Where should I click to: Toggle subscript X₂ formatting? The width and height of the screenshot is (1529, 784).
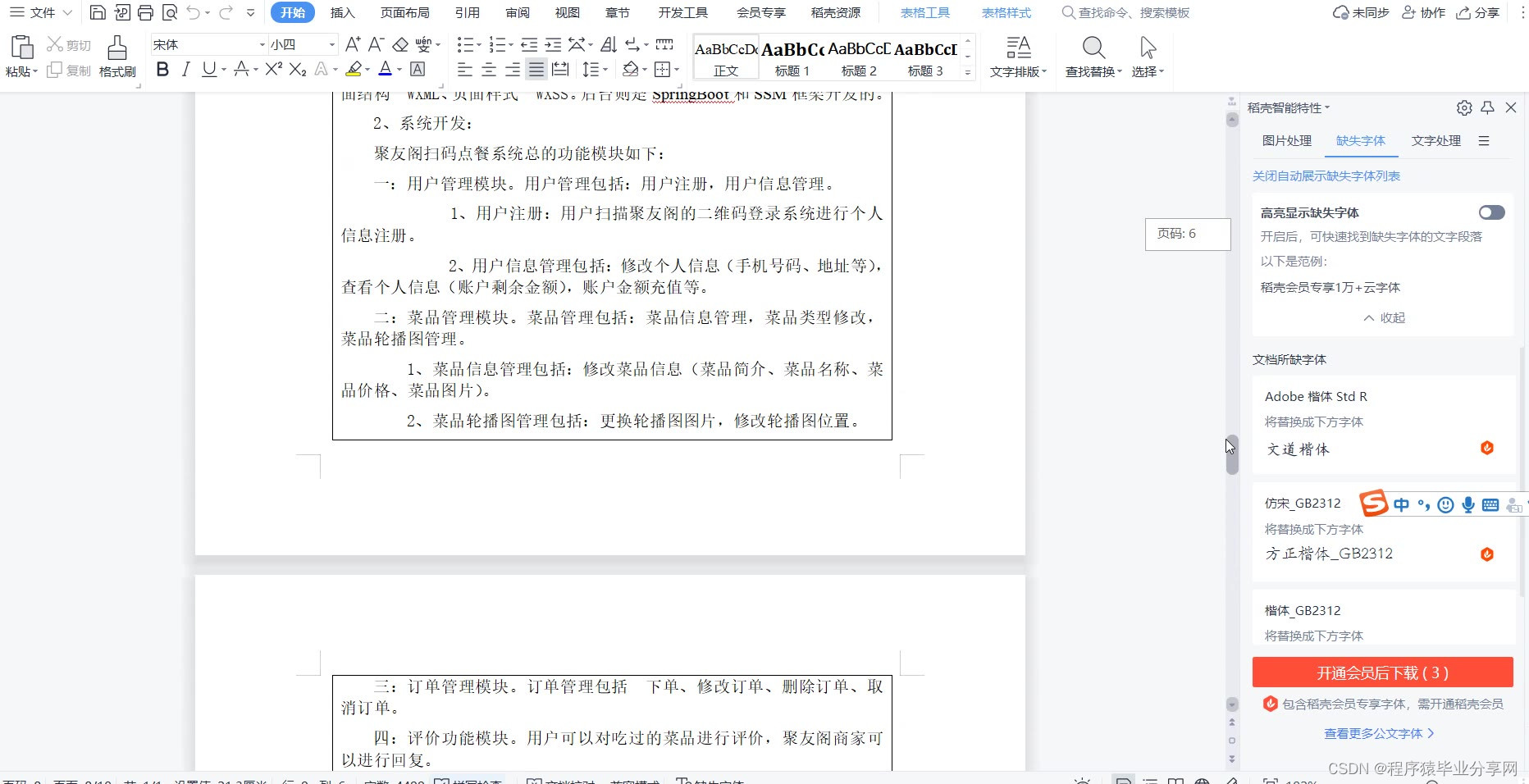[x=298, y=70]
